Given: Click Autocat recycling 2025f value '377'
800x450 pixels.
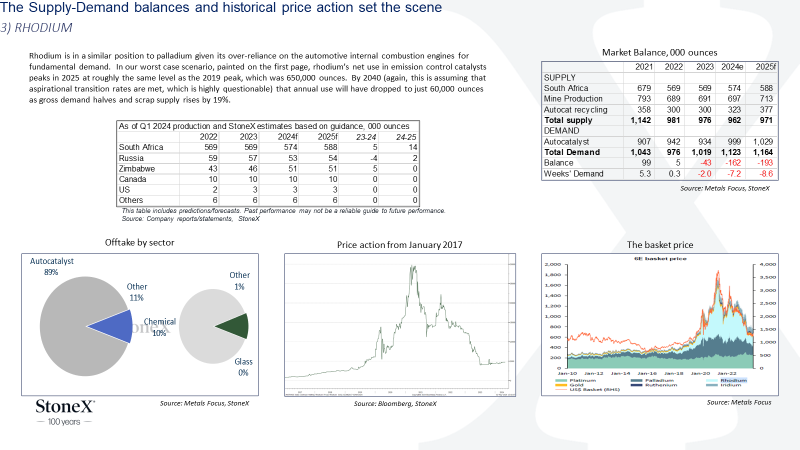Looking at the screenshot, I should (766, 110).
